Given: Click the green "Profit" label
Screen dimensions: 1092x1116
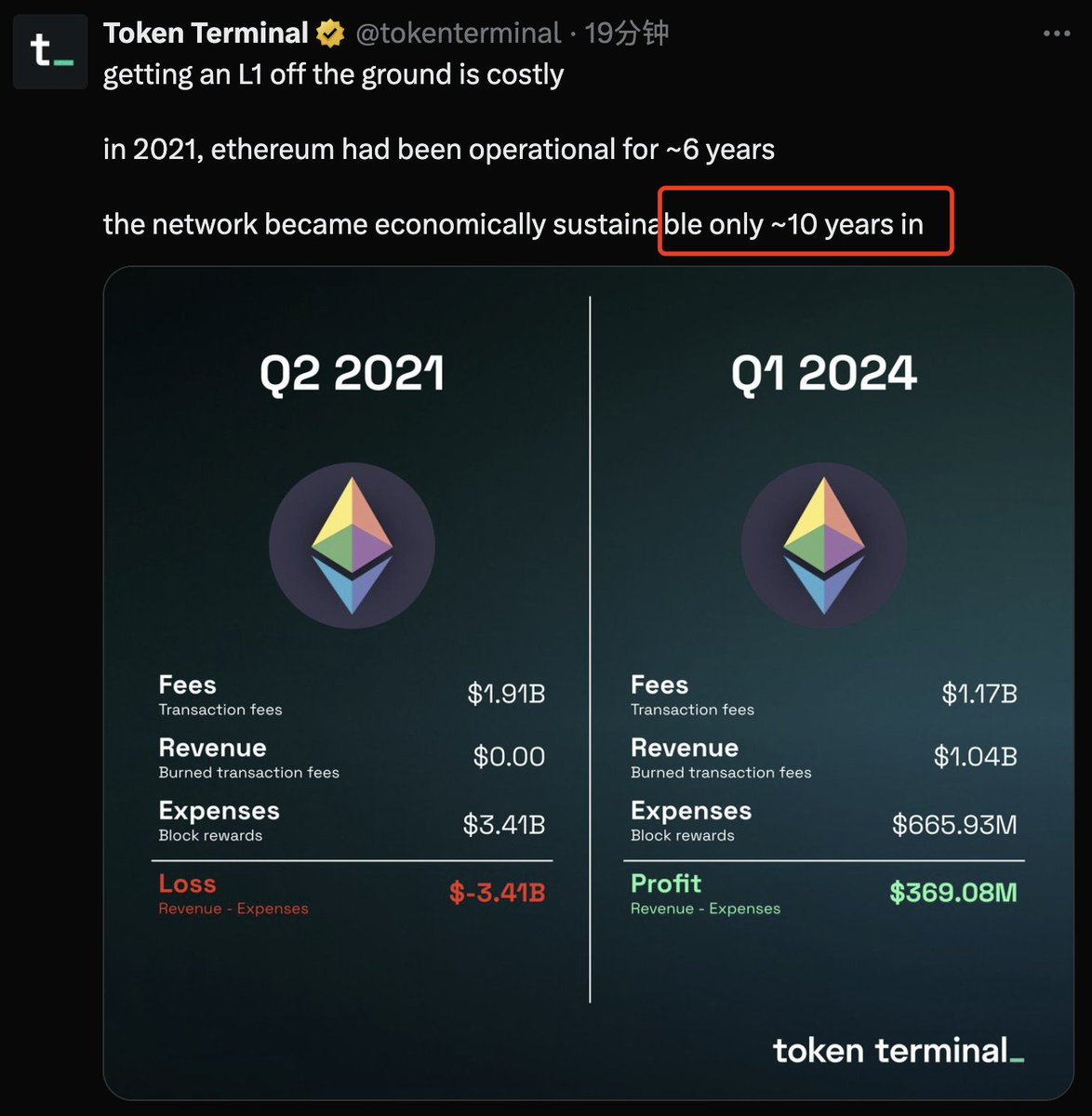Looking at the screenshot, I should click(666, 884).
